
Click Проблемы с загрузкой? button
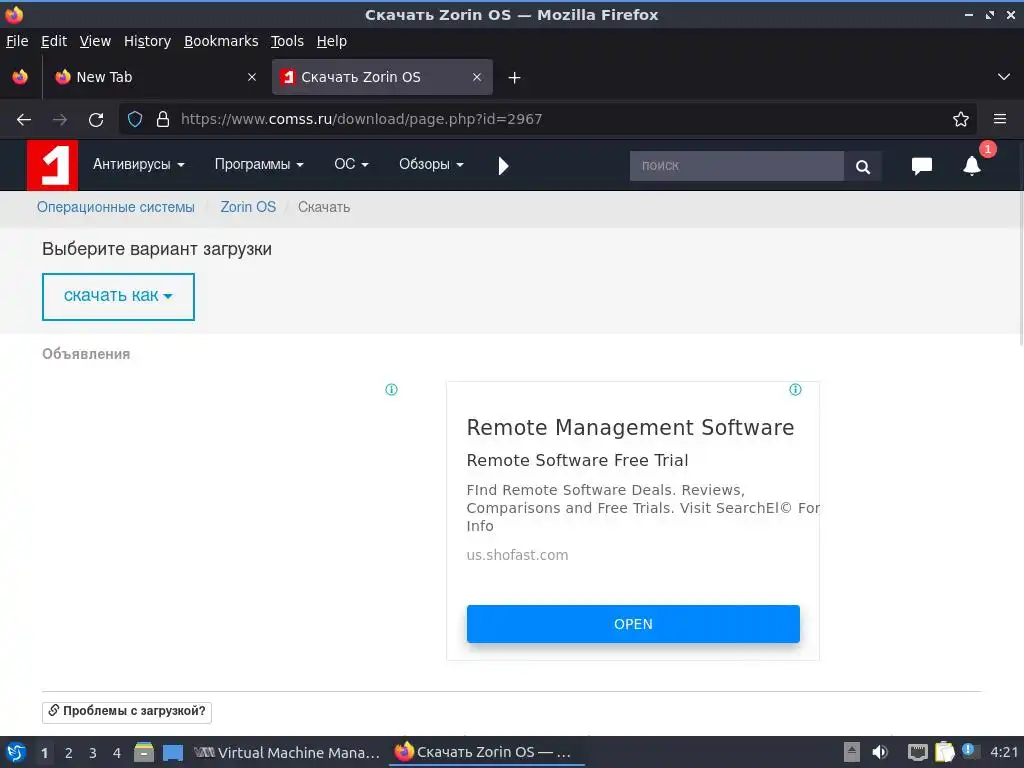click(127, 711)
